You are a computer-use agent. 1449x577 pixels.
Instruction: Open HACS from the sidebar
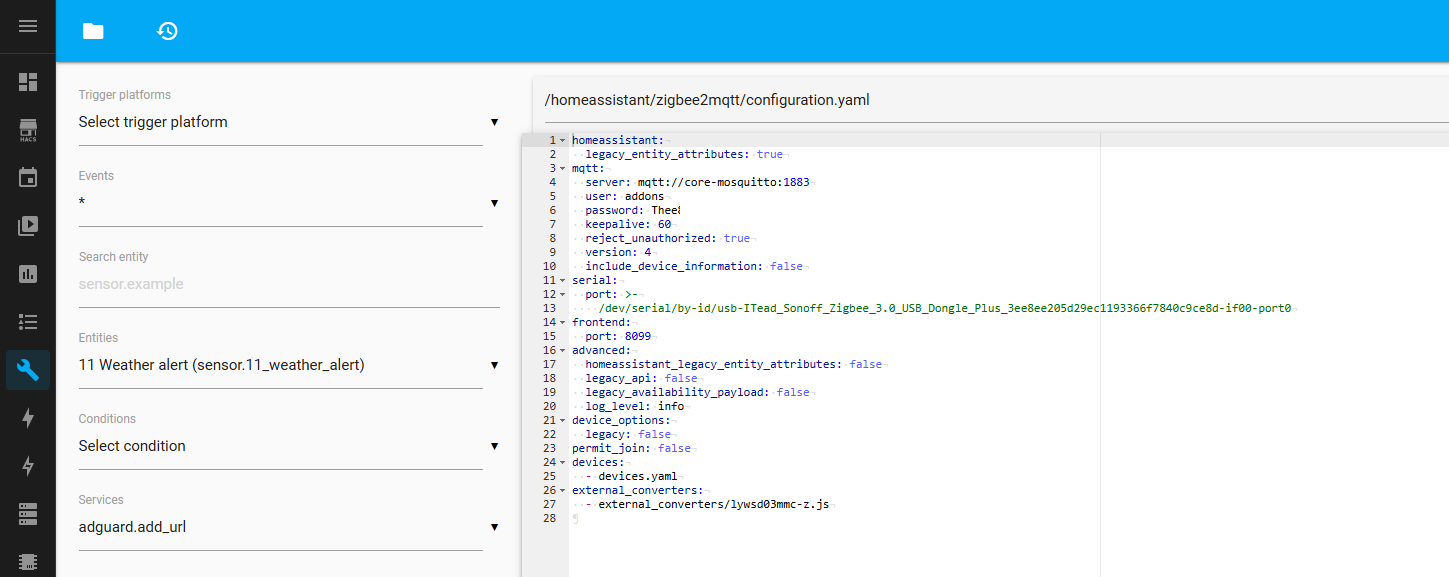point(28,130)
